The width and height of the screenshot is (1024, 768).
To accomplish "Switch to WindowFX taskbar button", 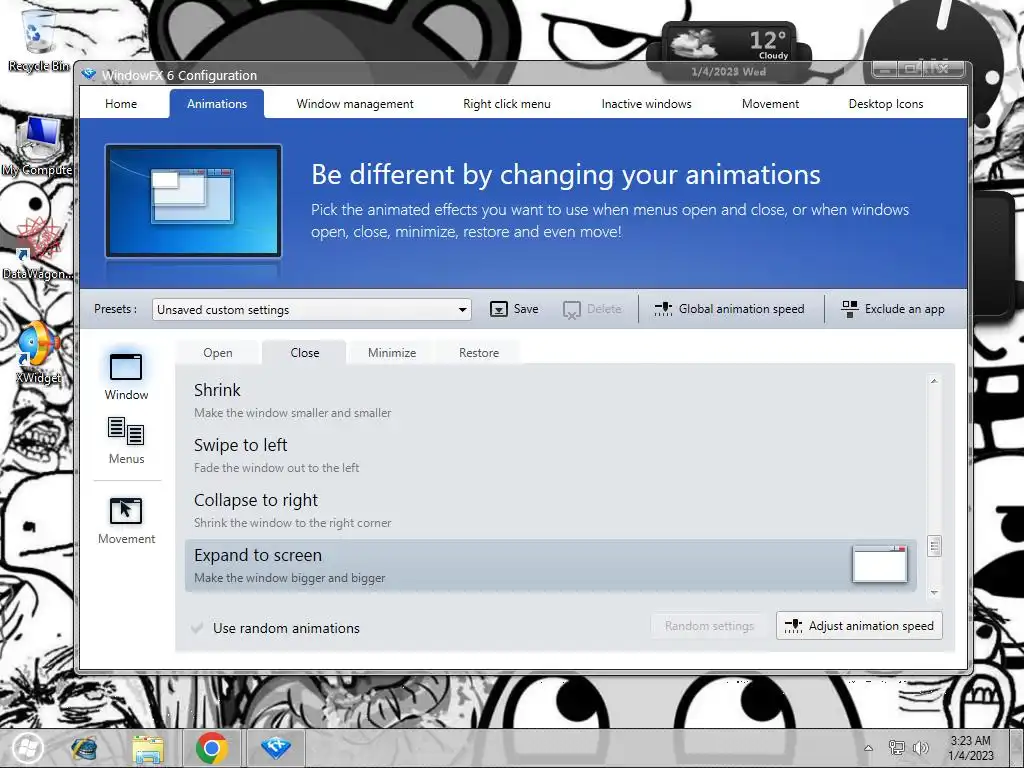I will pos(276,748).
